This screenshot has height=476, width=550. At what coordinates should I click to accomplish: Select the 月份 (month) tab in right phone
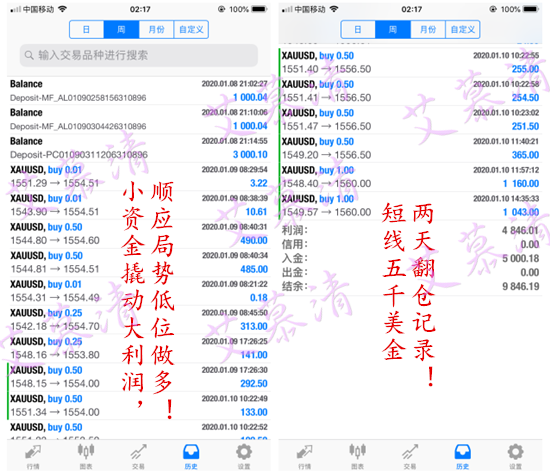point(428,29)
